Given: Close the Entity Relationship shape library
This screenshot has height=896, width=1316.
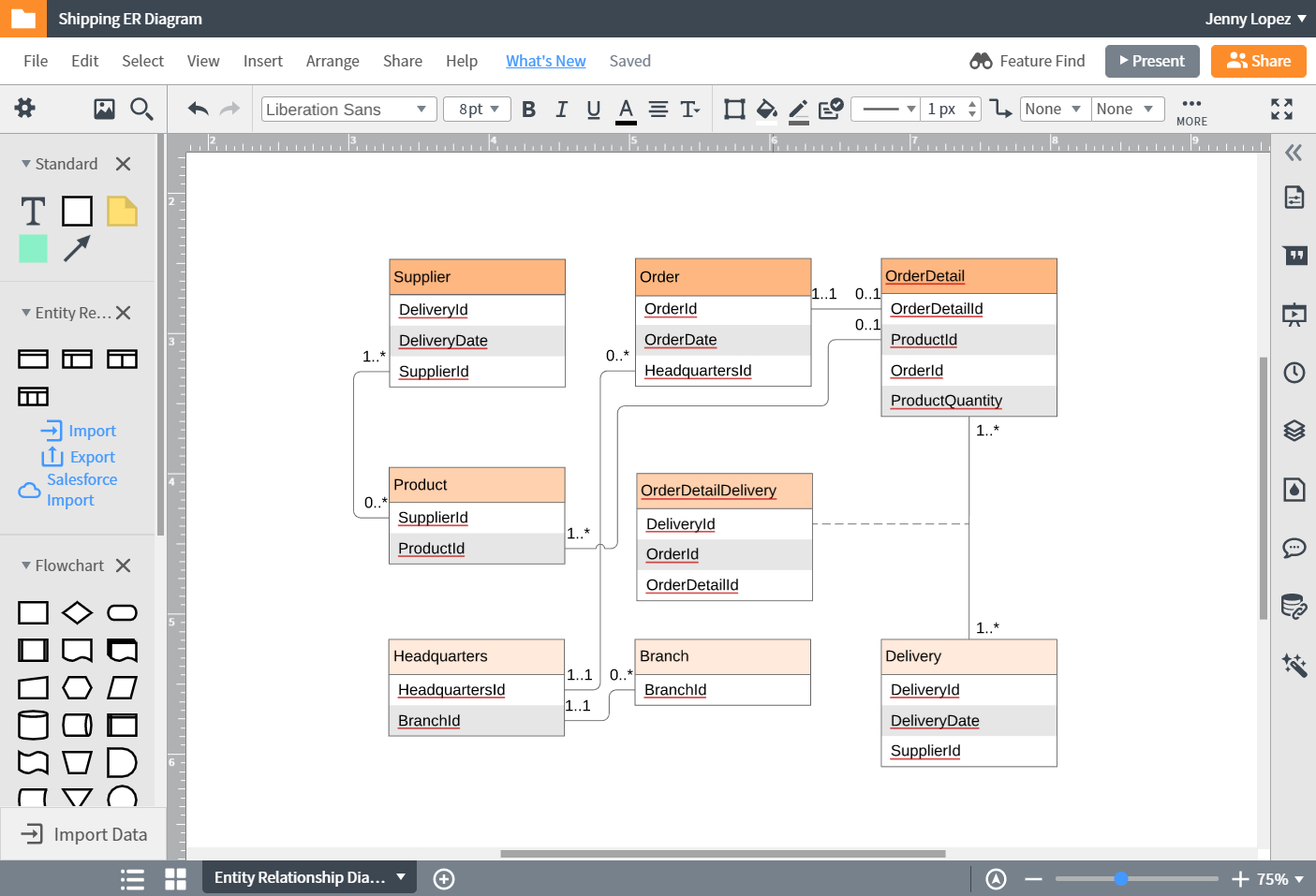Looking at the screenshot, I should click(123, 313).
